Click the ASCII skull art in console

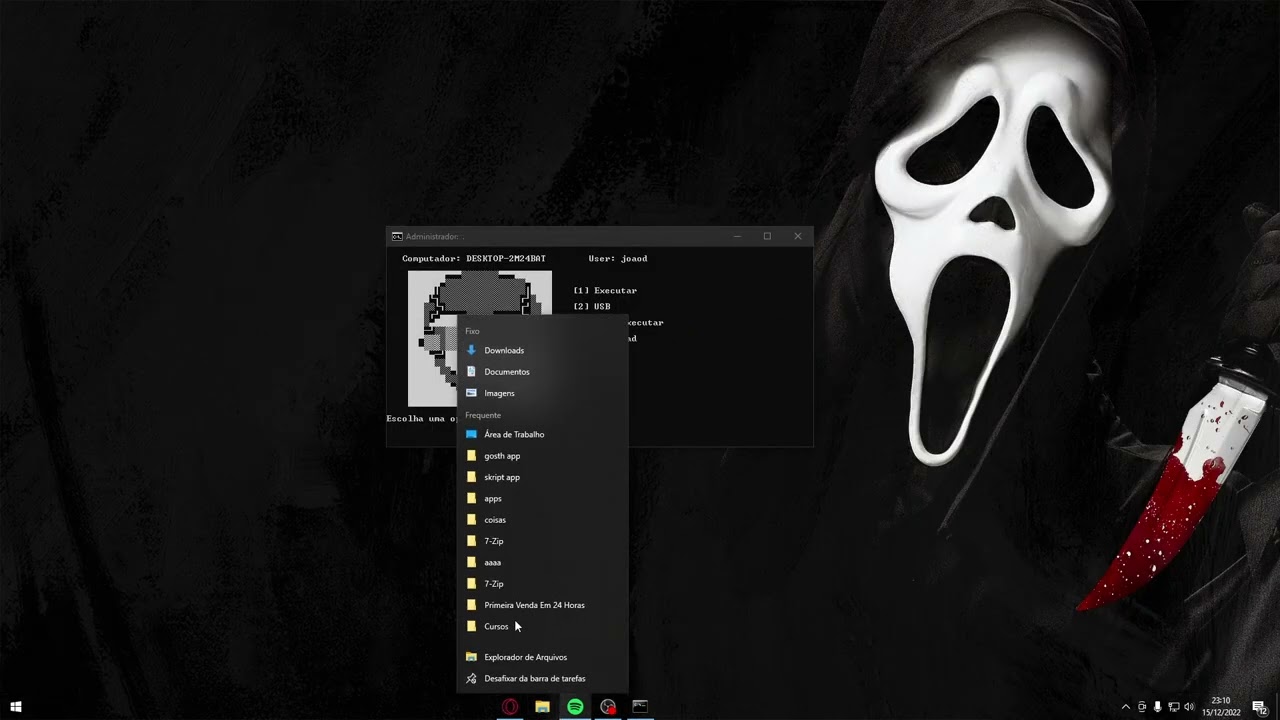point(480,338)
